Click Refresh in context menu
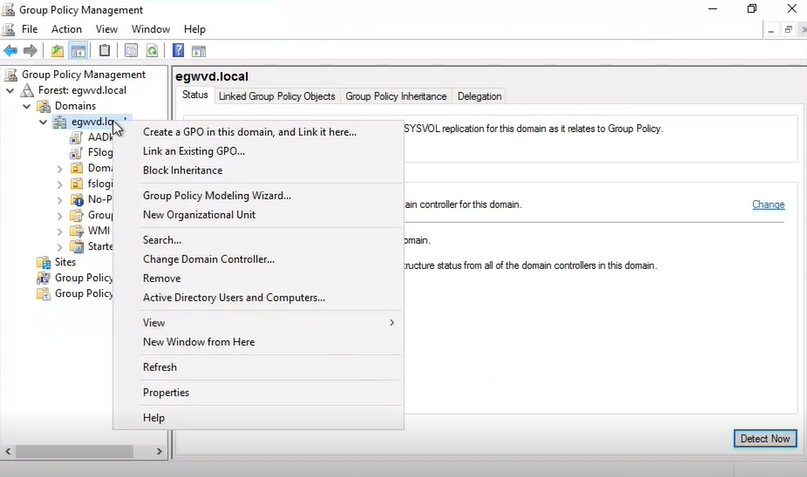 258,367
